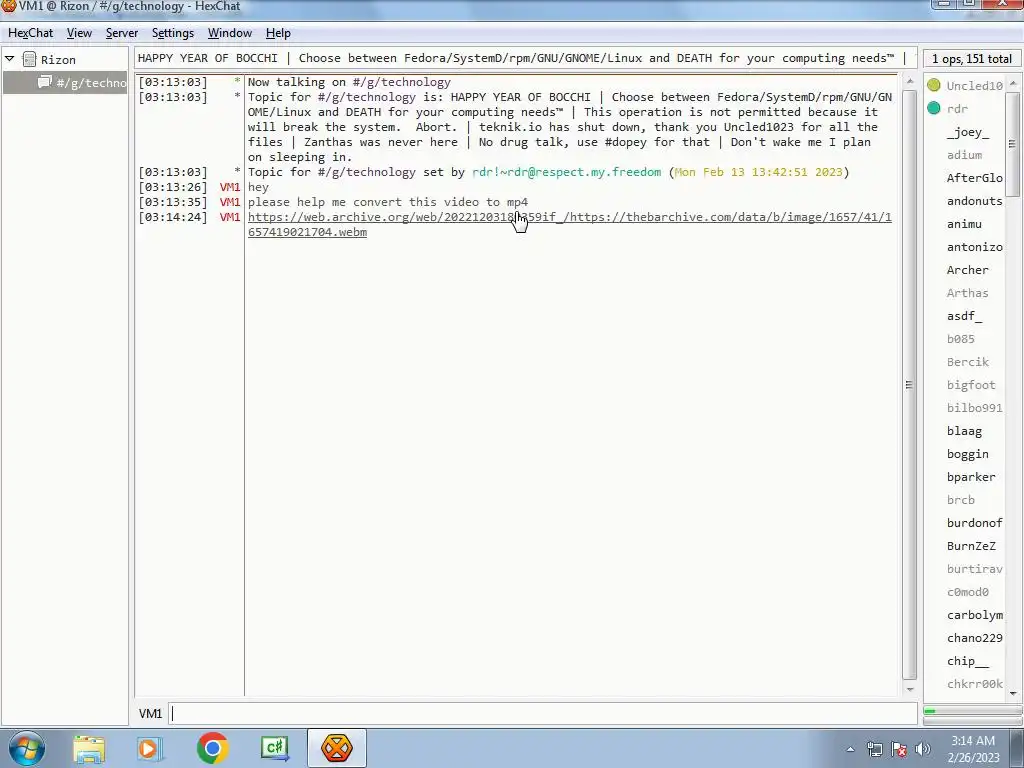Open the C# application in taskbar
Viewport: 1024px width, 768px height.
[274, 748]
